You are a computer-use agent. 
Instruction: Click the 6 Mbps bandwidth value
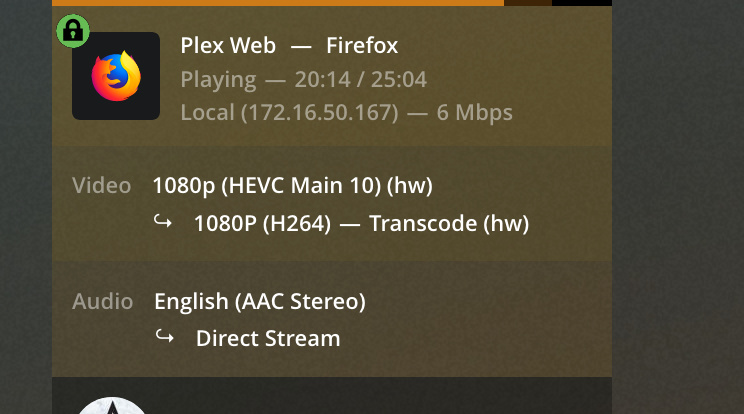[x=475, y=112]
